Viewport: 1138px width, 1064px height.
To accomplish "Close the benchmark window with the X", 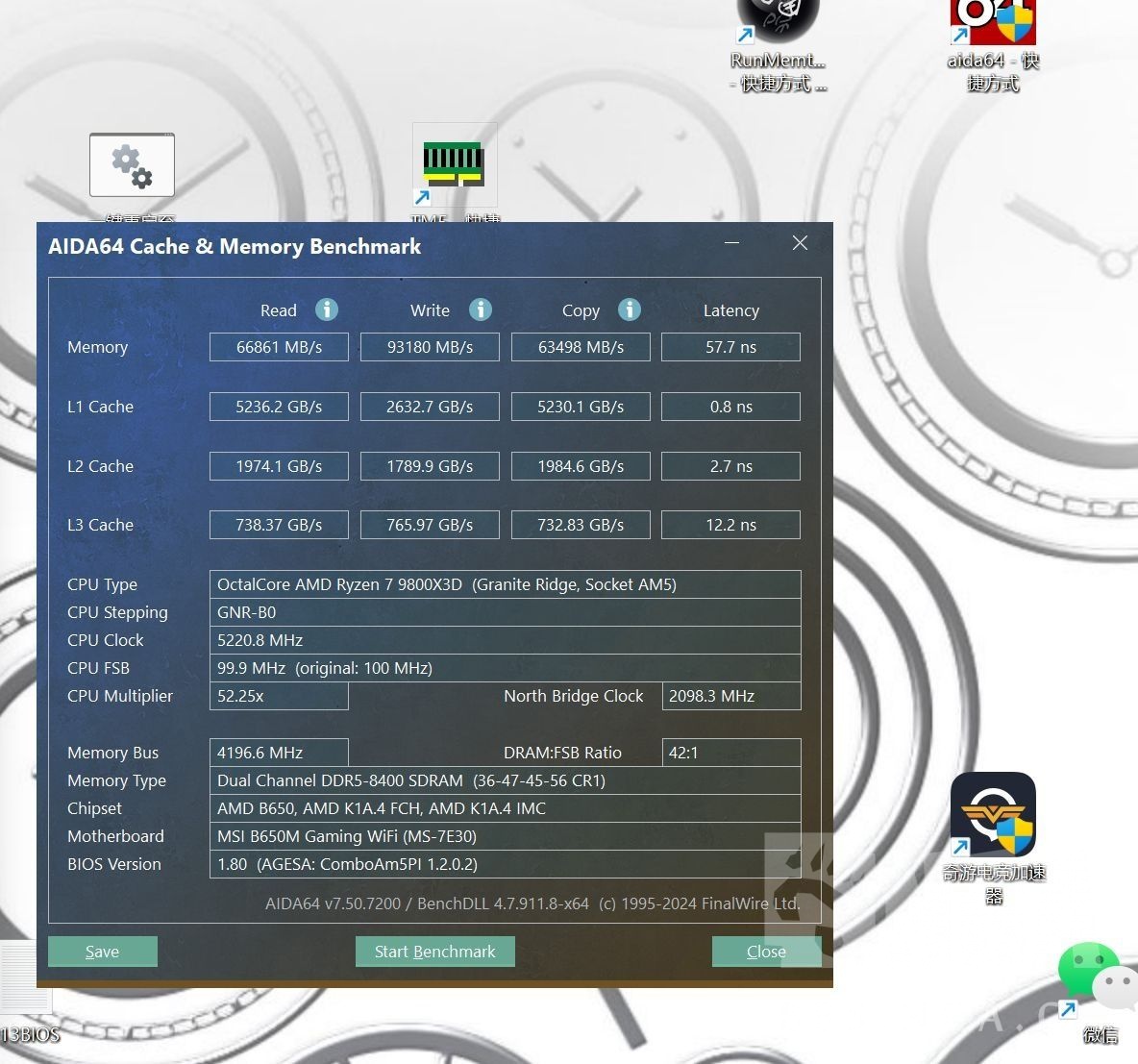I will 800,243.
